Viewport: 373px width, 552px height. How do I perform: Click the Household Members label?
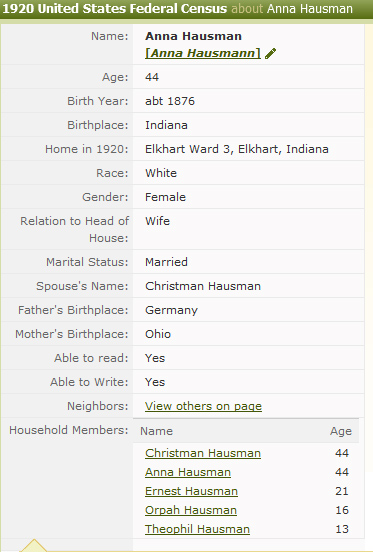click(69, 430)
